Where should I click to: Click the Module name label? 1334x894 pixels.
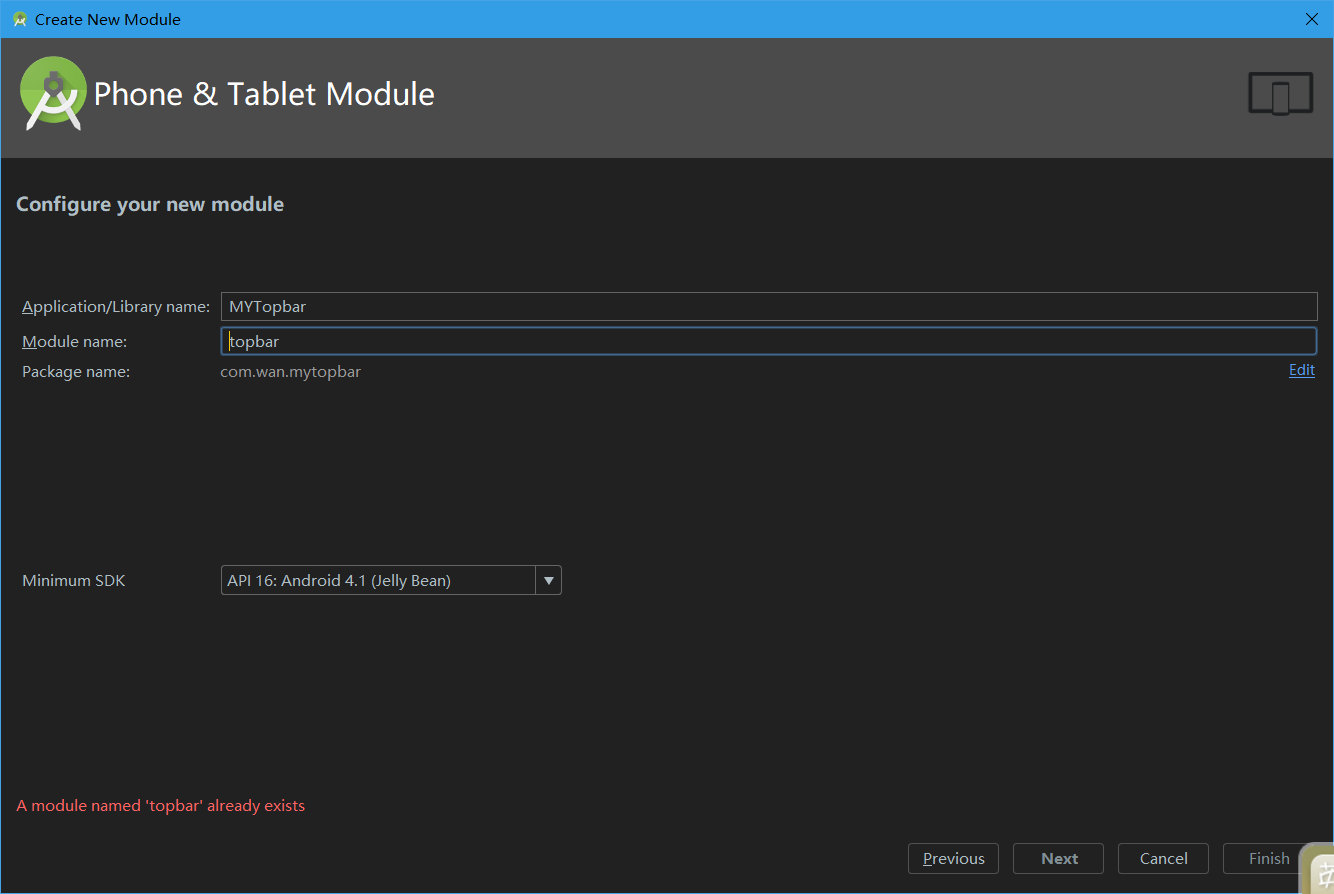[75, 342]
